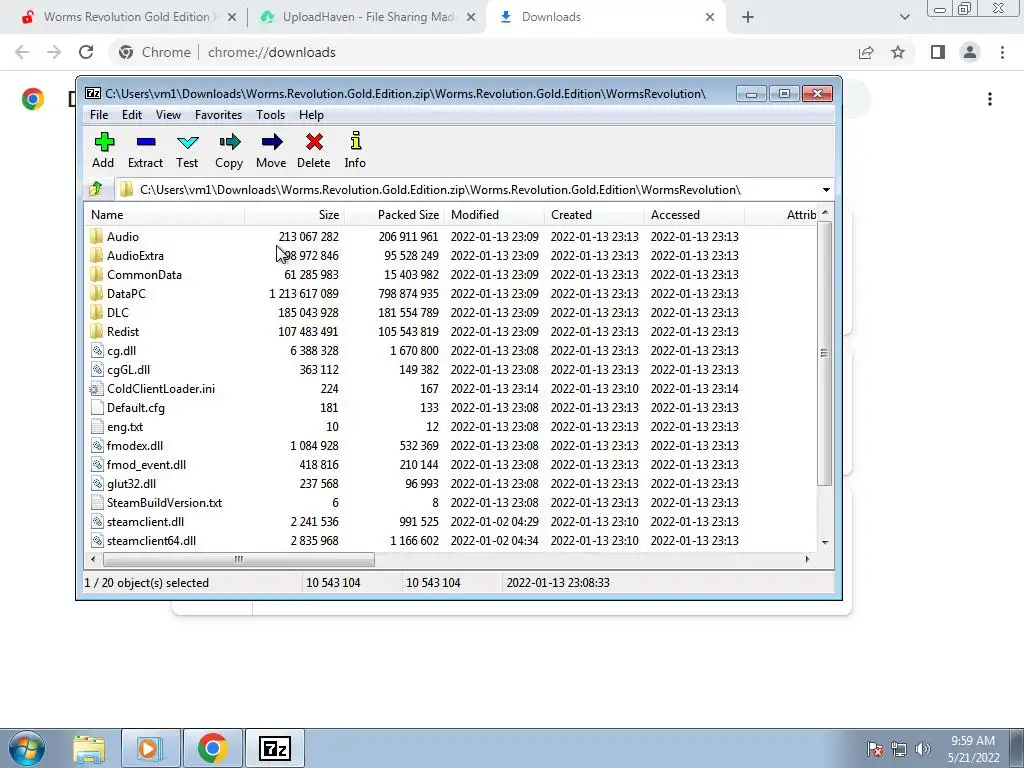
Task: Select the CommonData folder row
Action: tap(452, 274)
